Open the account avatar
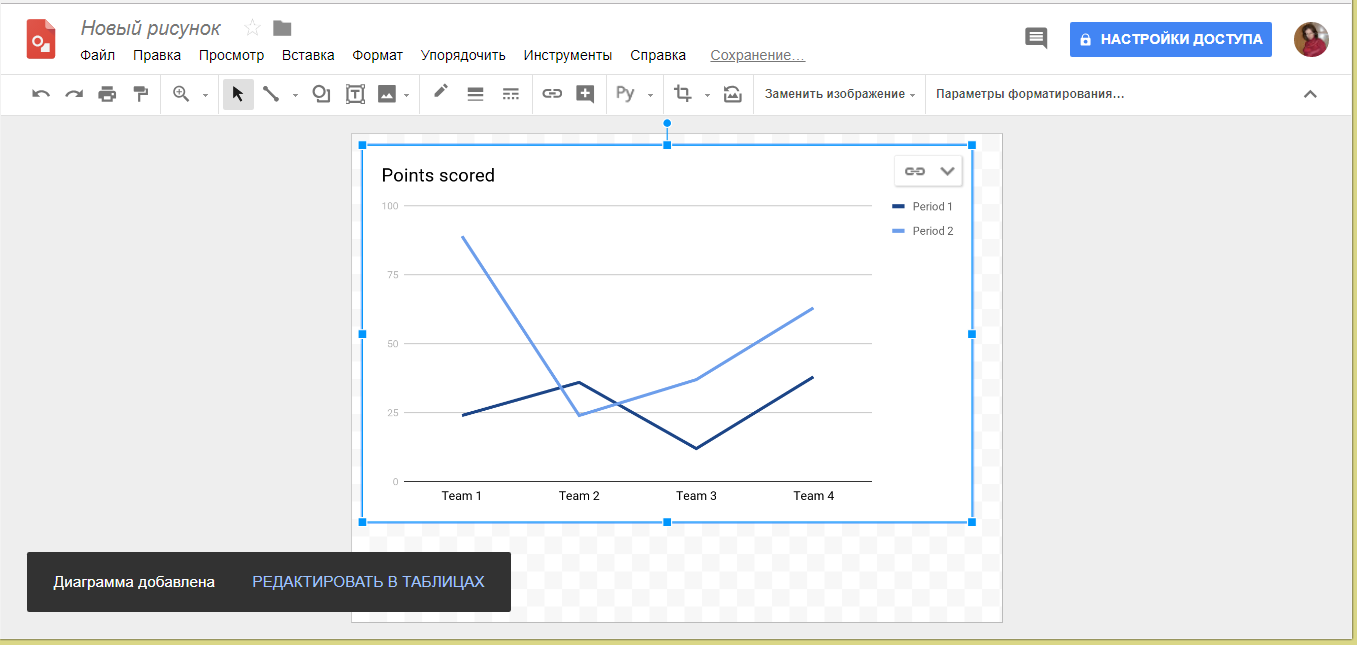 pos(1311,39)
